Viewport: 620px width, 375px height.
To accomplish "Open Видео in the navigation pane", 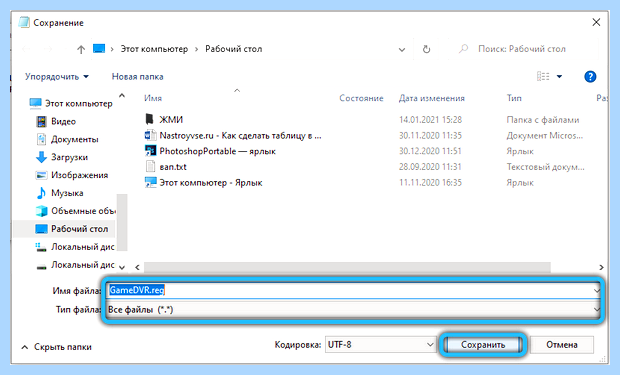I will [x=63, y=121].
